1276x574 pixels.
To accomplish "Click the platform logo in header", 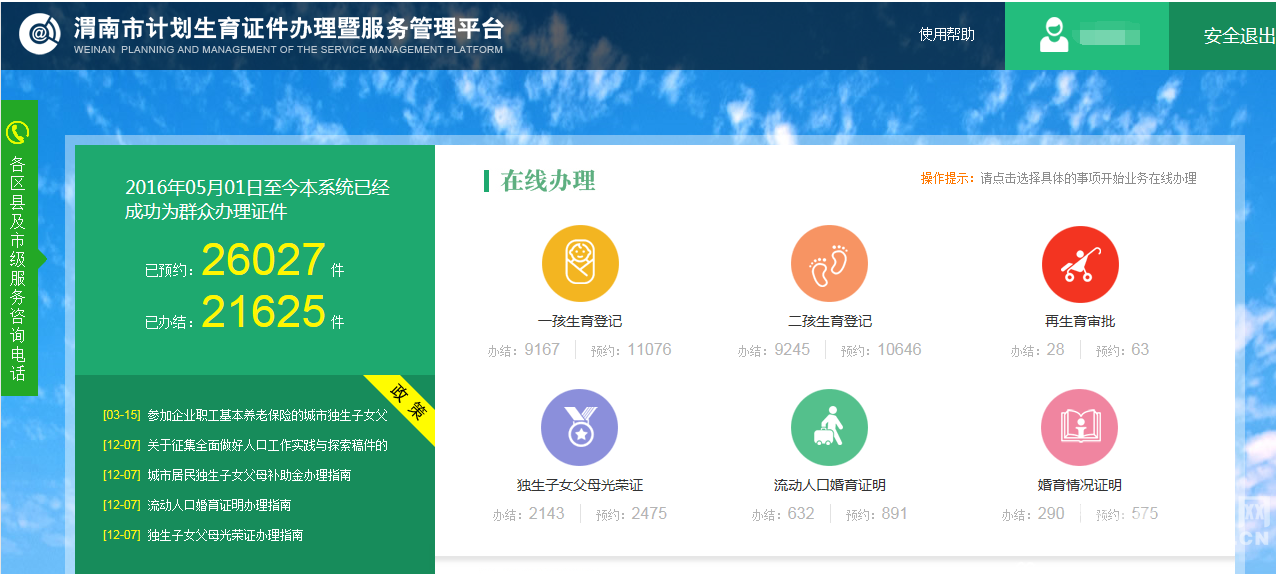I will click(x=40, y=35).
